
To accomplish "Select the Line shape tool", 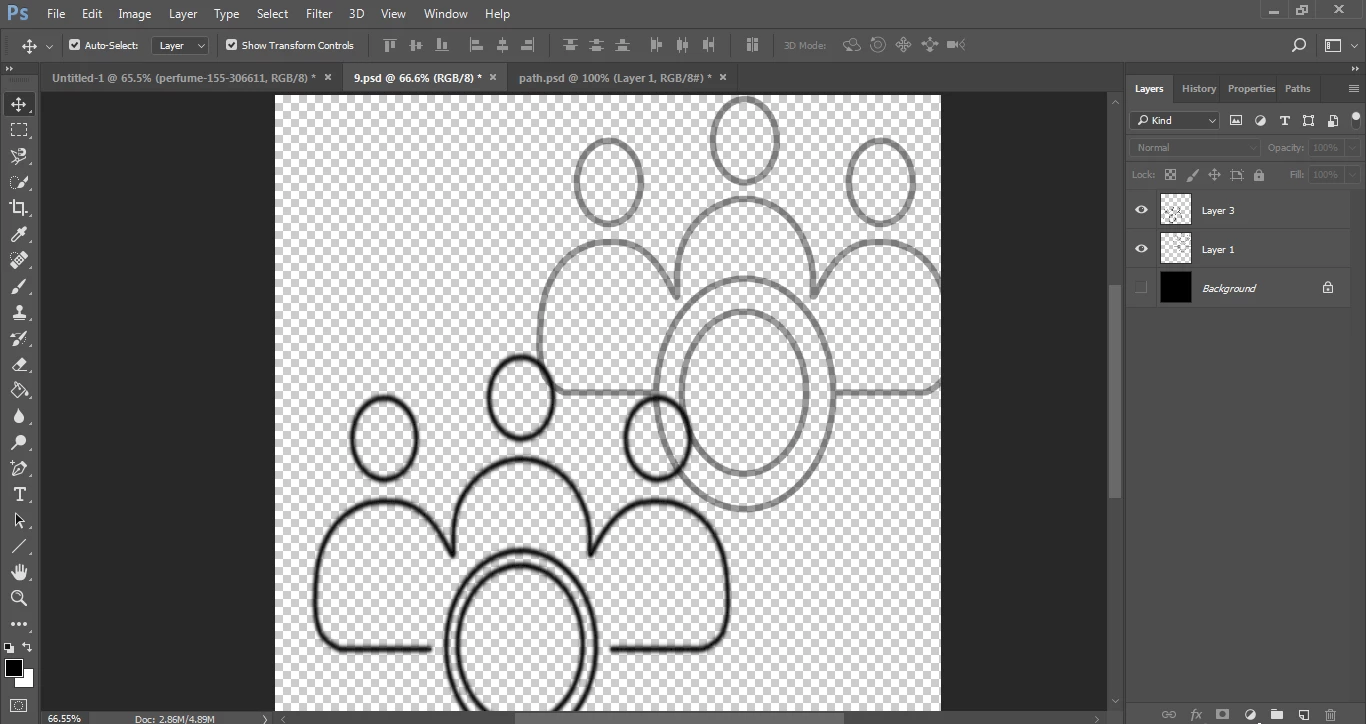I will (19, 546).
